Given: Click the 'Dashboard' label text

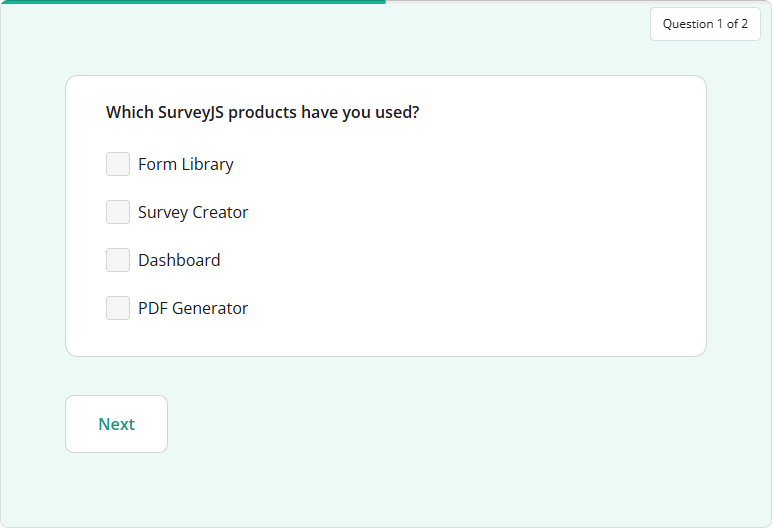Looking at the screenshot, I should point(179,260).
